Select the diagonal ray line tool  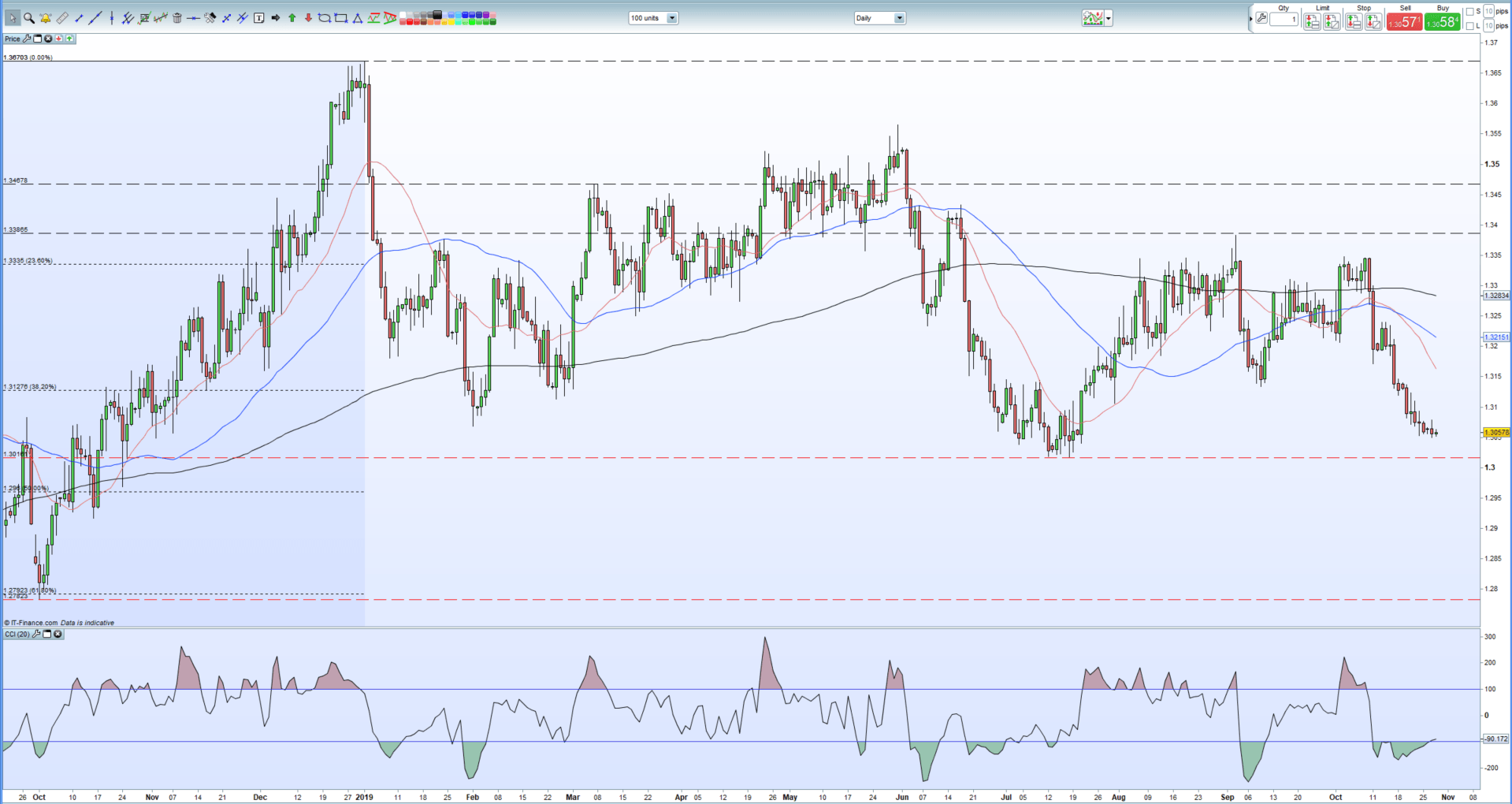point(226,18)
